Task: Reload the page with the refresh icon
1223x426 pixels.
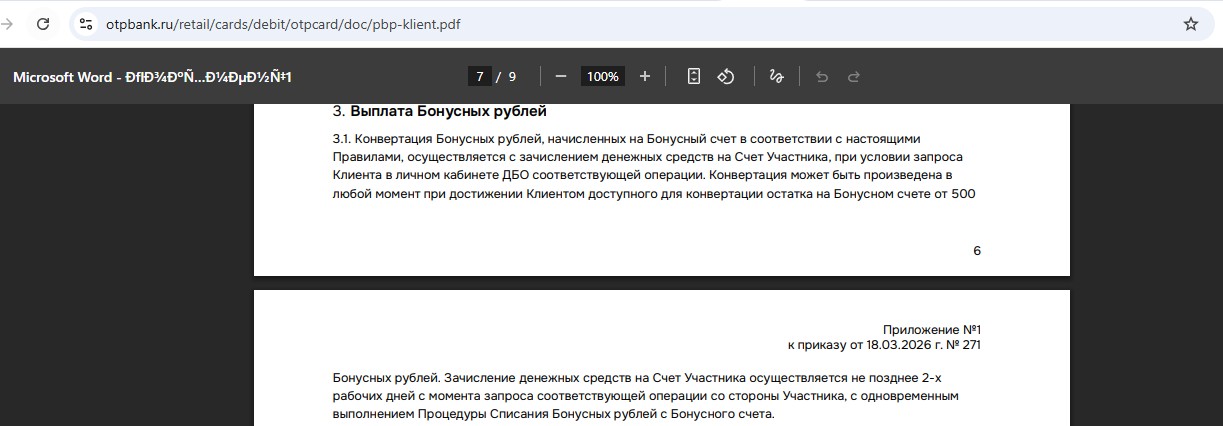Action: pyautogui.click(x=43, y=24)
